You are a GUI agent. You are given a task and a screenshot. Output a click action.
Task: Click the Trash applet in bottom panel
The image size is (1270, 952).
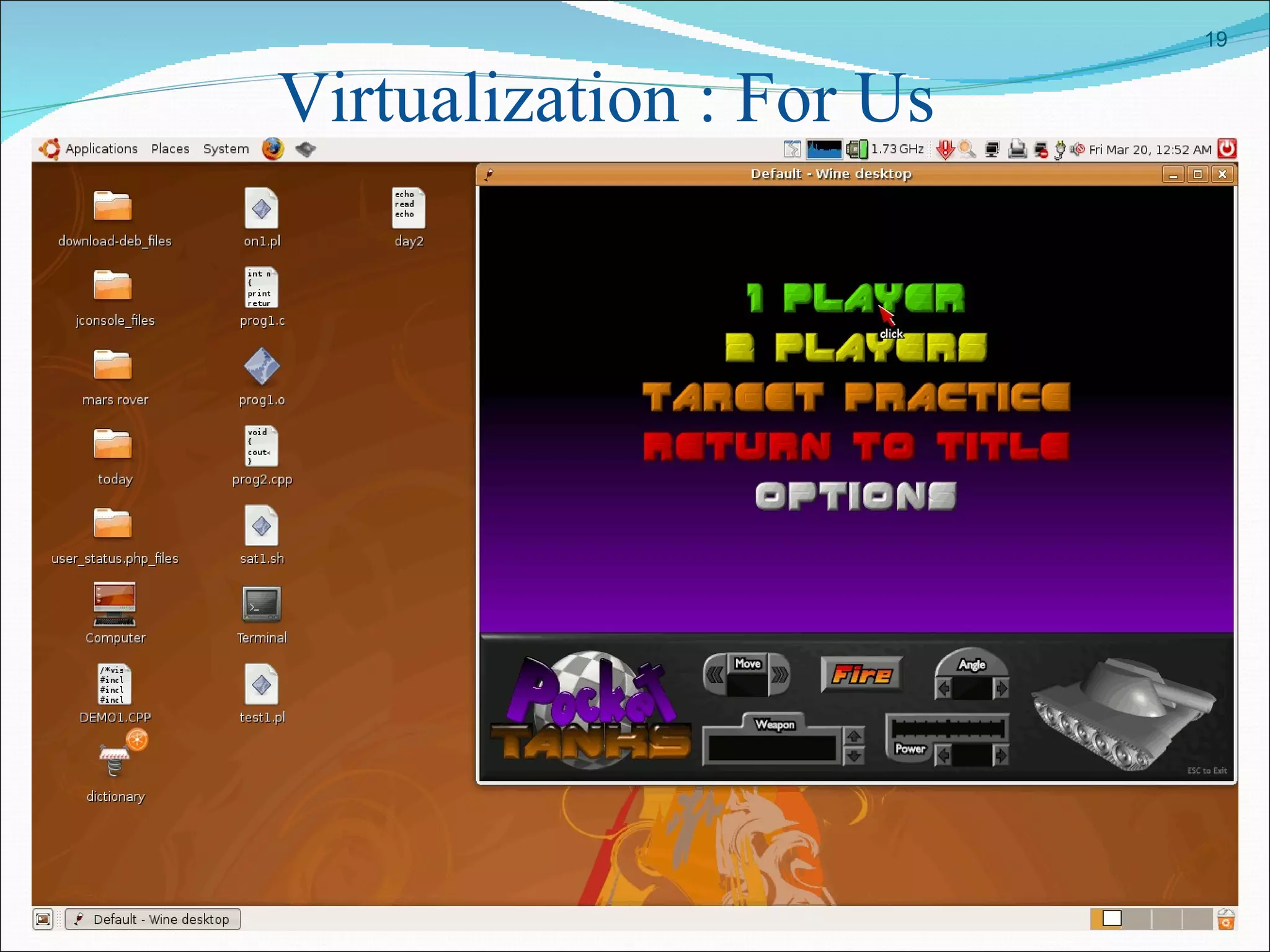pyautogui.click(x=1226, y=919)
